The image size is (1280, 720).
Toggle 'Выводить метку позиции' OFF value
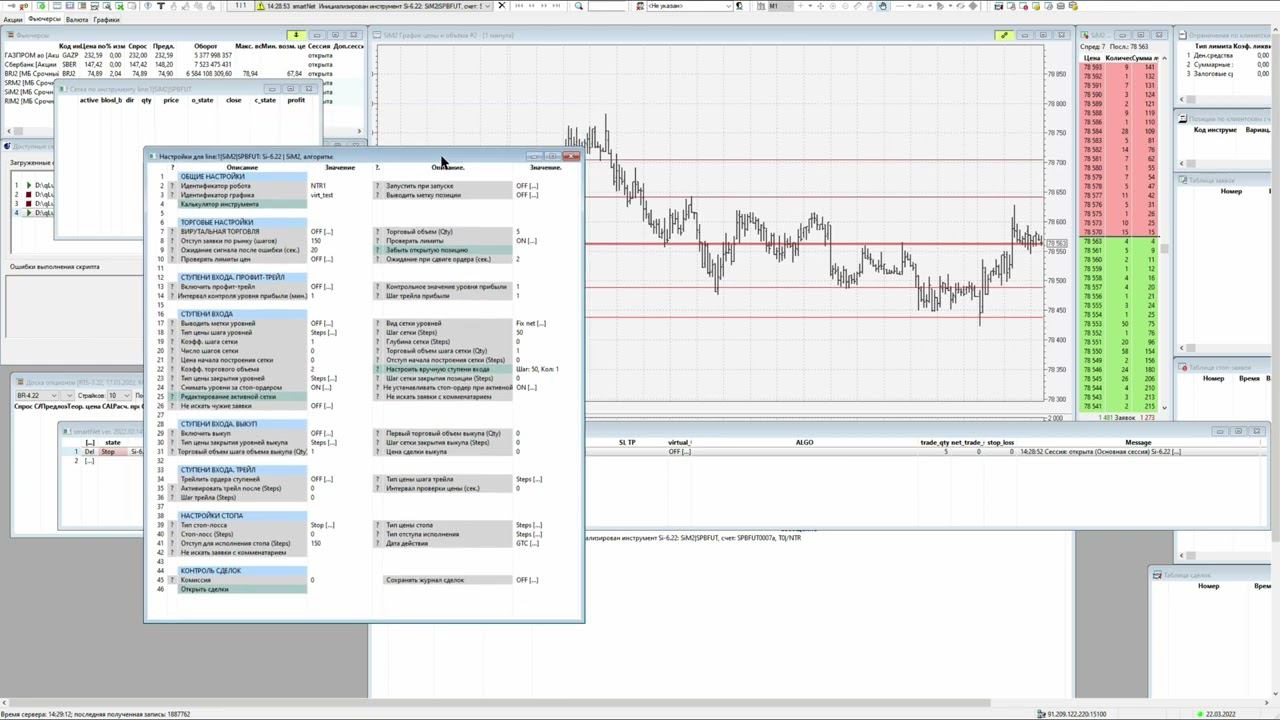coord(527,195)
